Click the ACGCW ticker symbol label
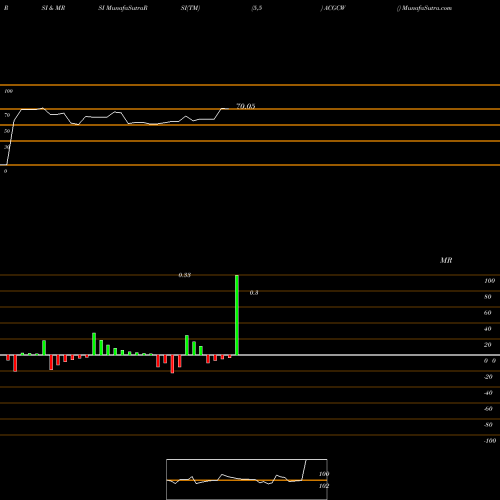 (x=333, y=8)
